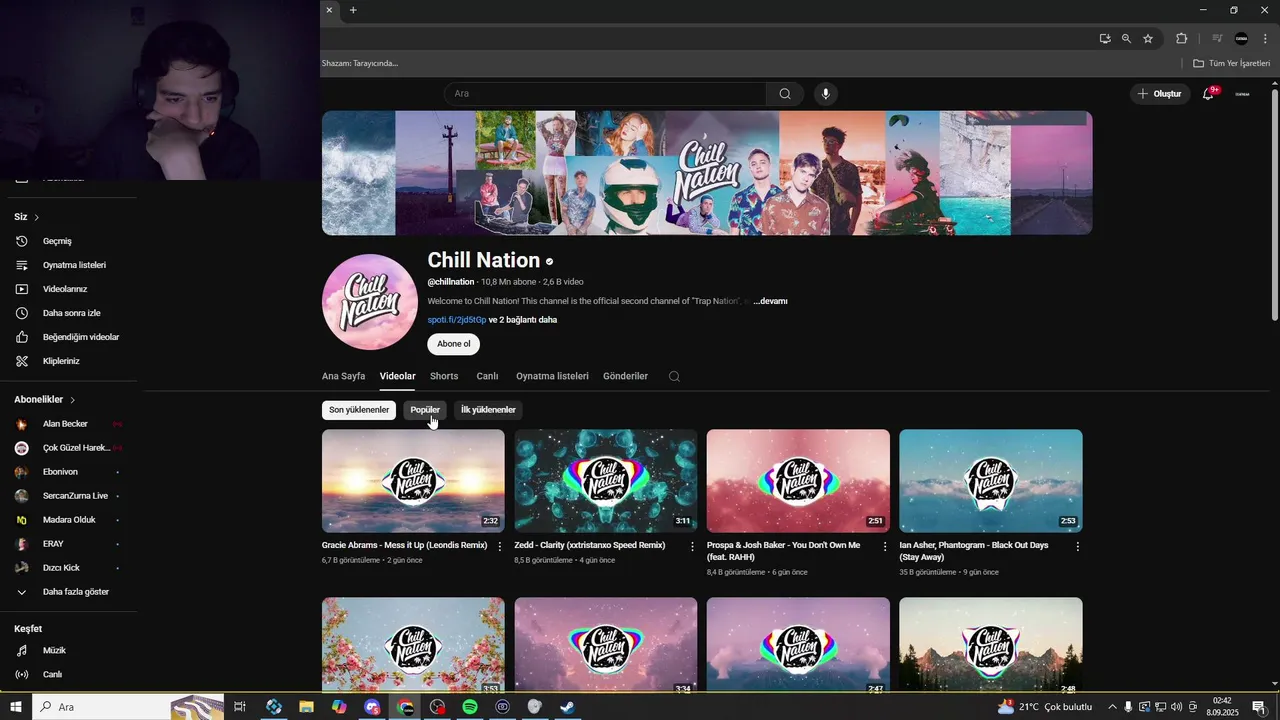Viewport: 1280px width, 720px height.
Task: Switch to the Oynatma listeleri channel tab
Action: 552,376
